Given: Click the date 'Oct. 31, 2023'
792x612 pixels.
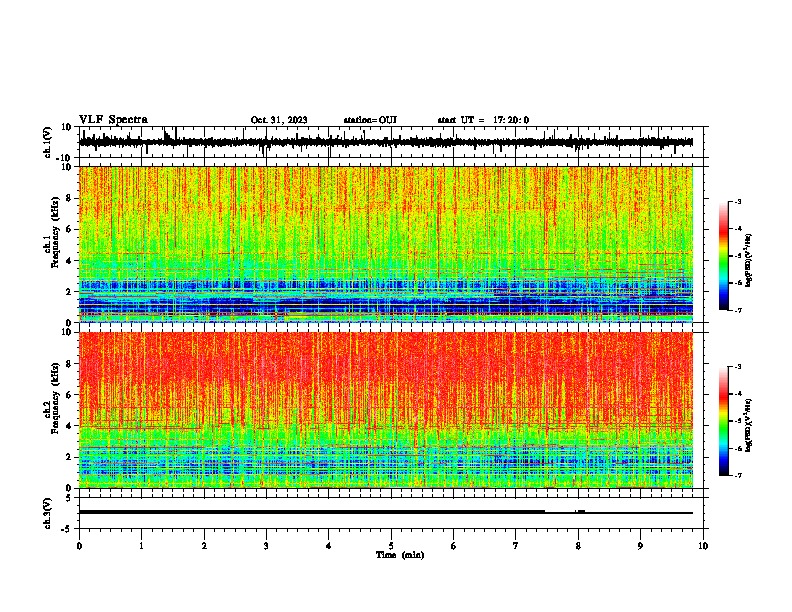Looking at the screenshot, I should [x=279, y=120].
